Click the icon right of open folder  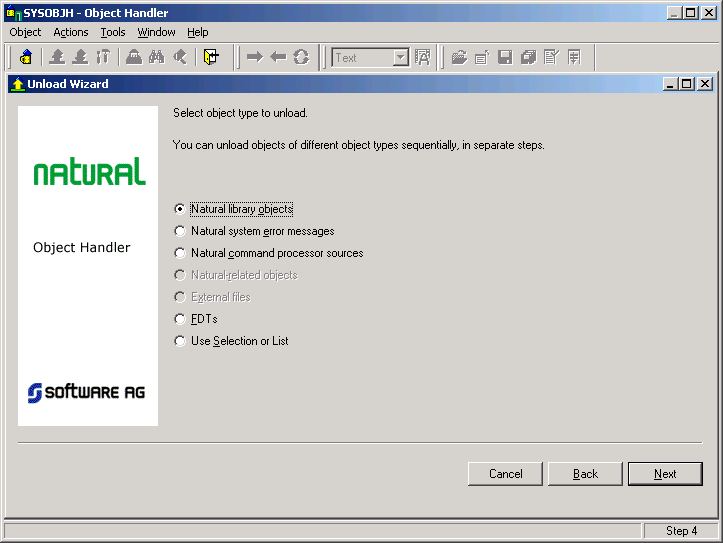point(482,57)
